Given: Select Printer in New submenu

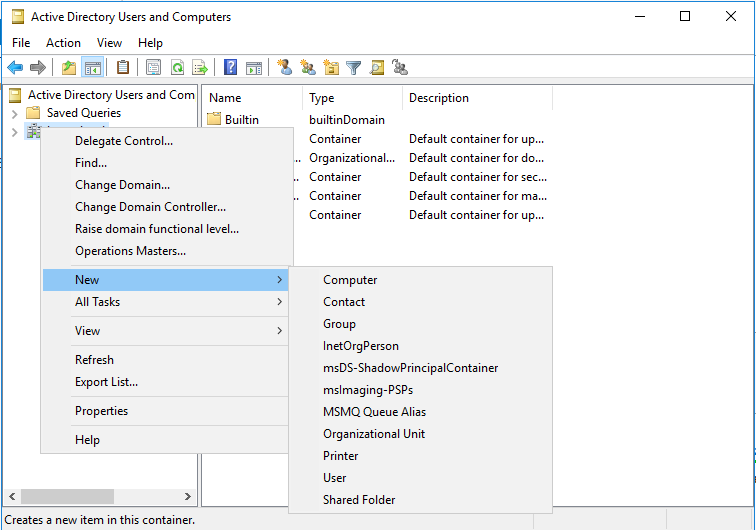Looking at the screenshot, I should pyautogui.click(x=420, y=456).
